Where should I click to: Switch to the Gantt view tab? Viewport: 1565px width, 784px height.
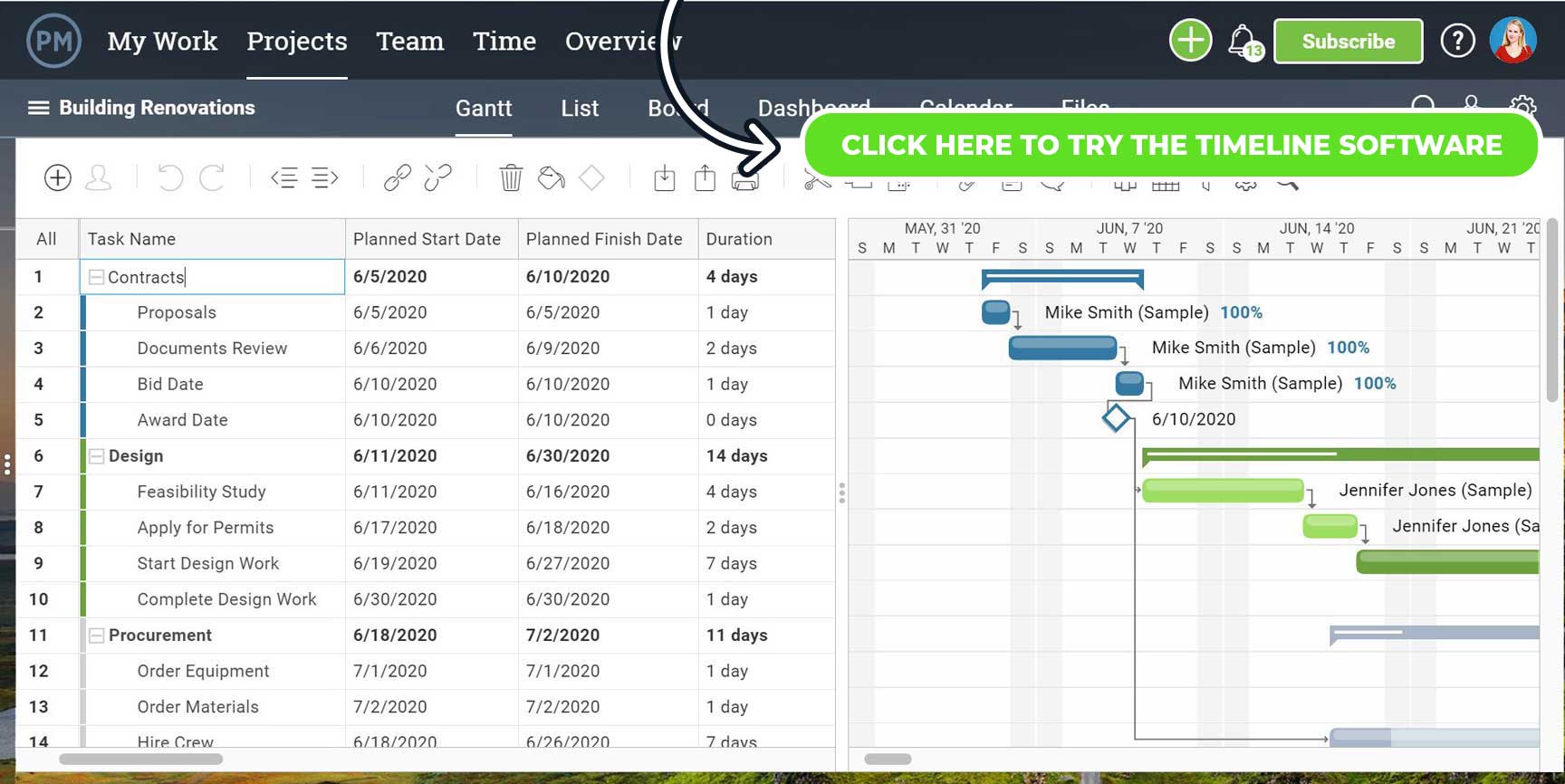click(484, 109)
